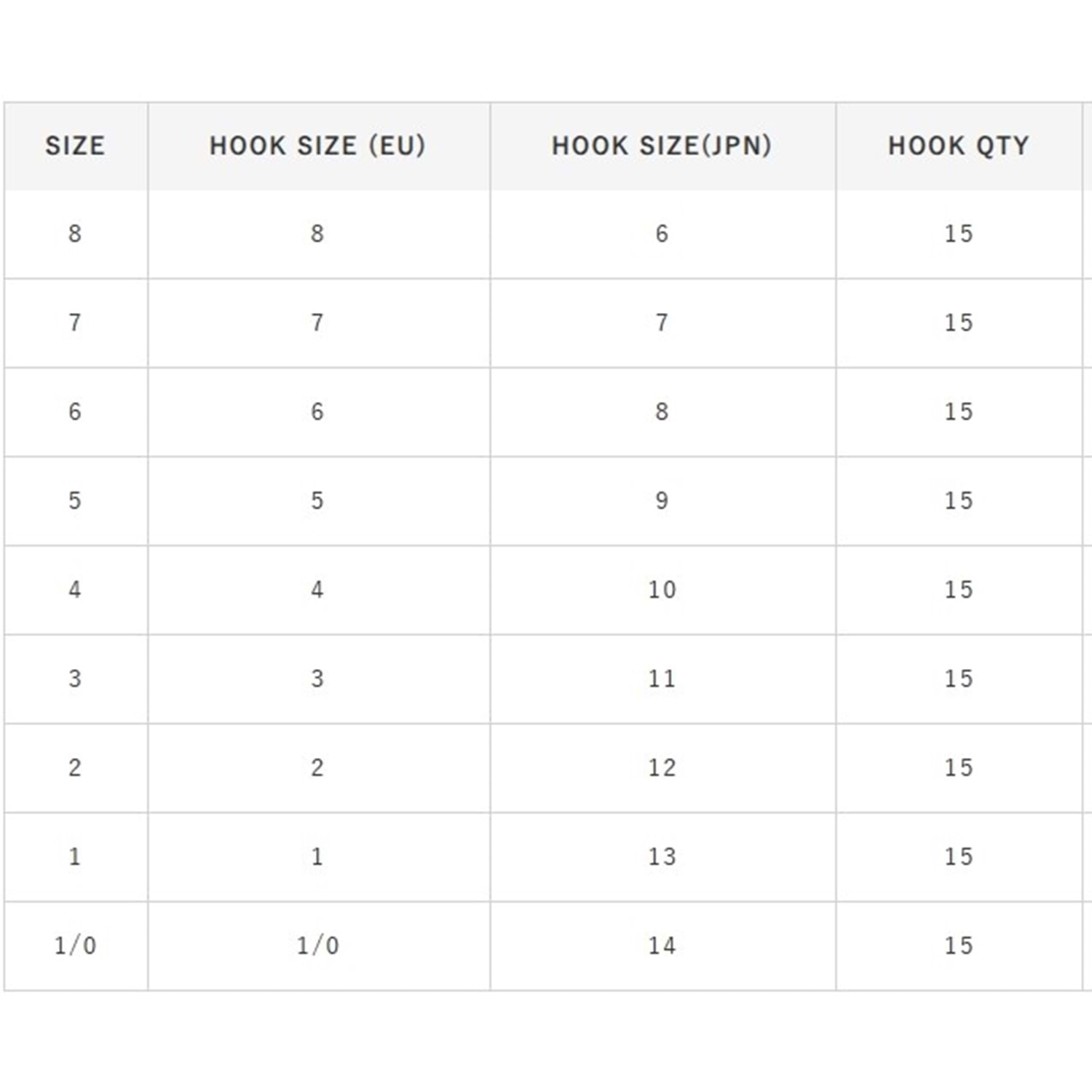Select the SIZE column cell showing 5
The image size is (1092, 1092).
pyautogui.click(x=75, y=501)
